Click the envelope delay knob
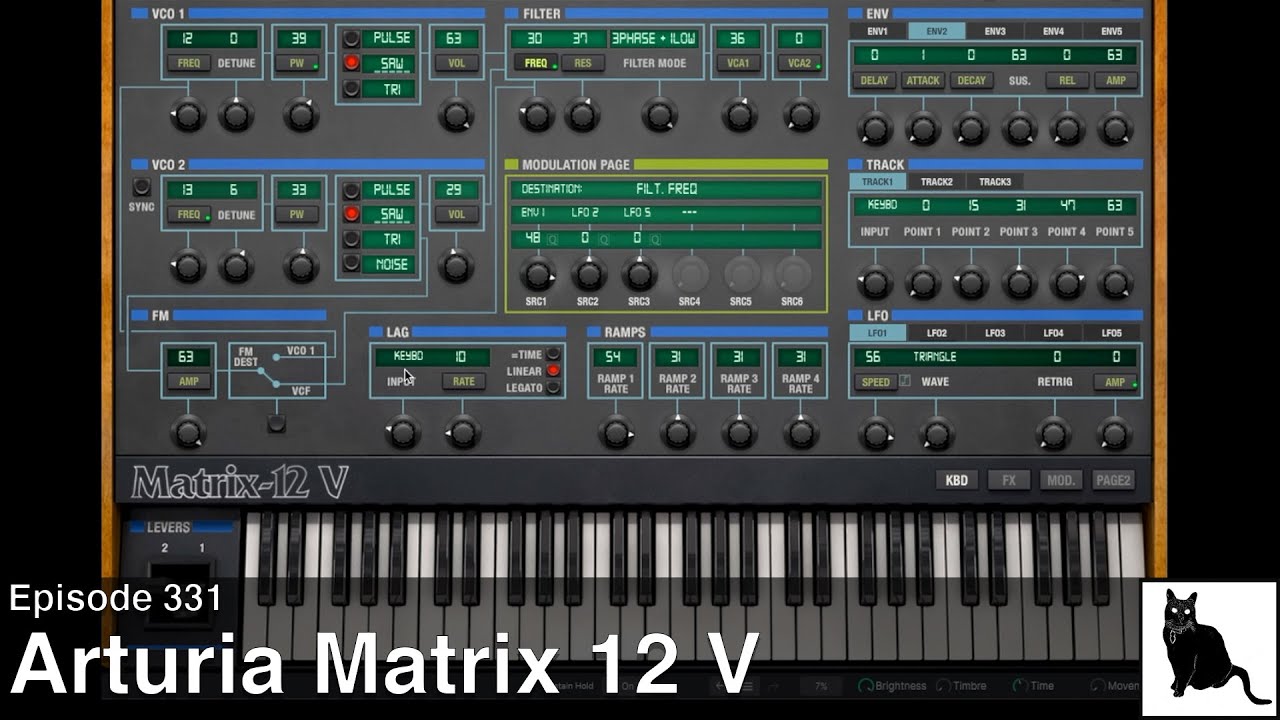Screen dimensions: 1280x720 point(874,128)
